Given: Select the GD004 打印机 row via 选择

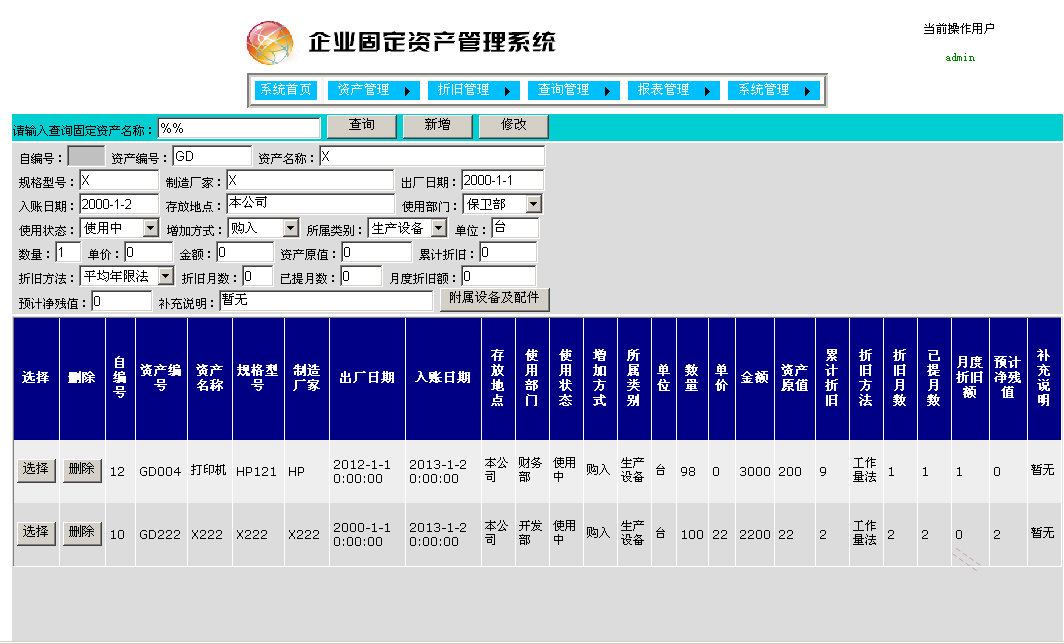Looking at the screenshot, I should pyautogui.click(x=35, y=469).
